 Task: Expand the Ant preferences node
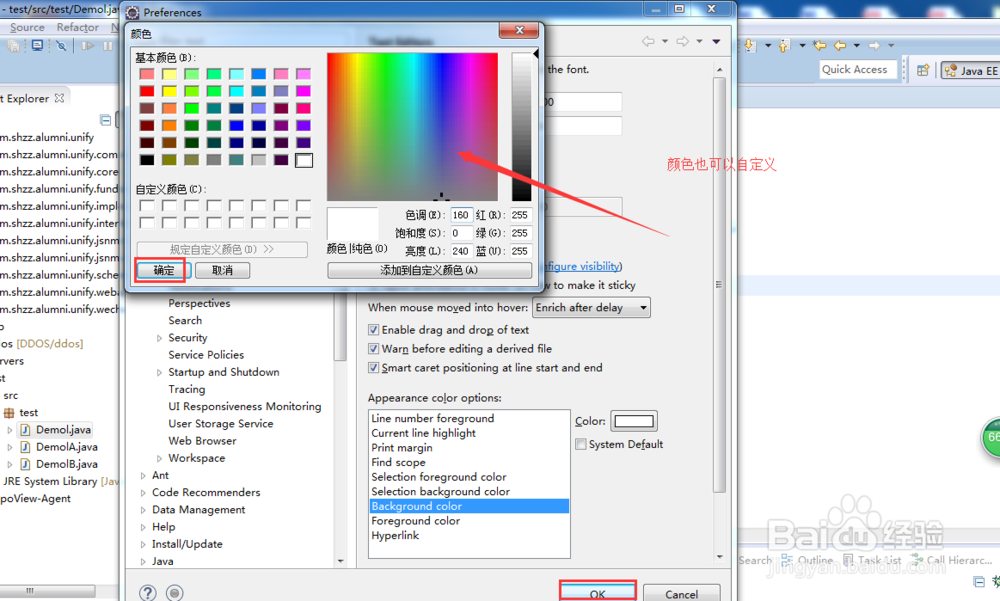tap(143, 476)
